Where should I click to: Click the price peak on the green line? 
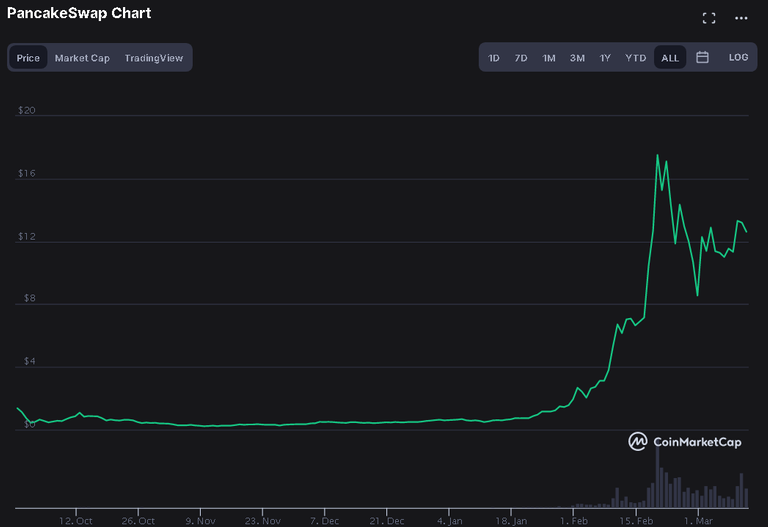(x=657, y=155)
